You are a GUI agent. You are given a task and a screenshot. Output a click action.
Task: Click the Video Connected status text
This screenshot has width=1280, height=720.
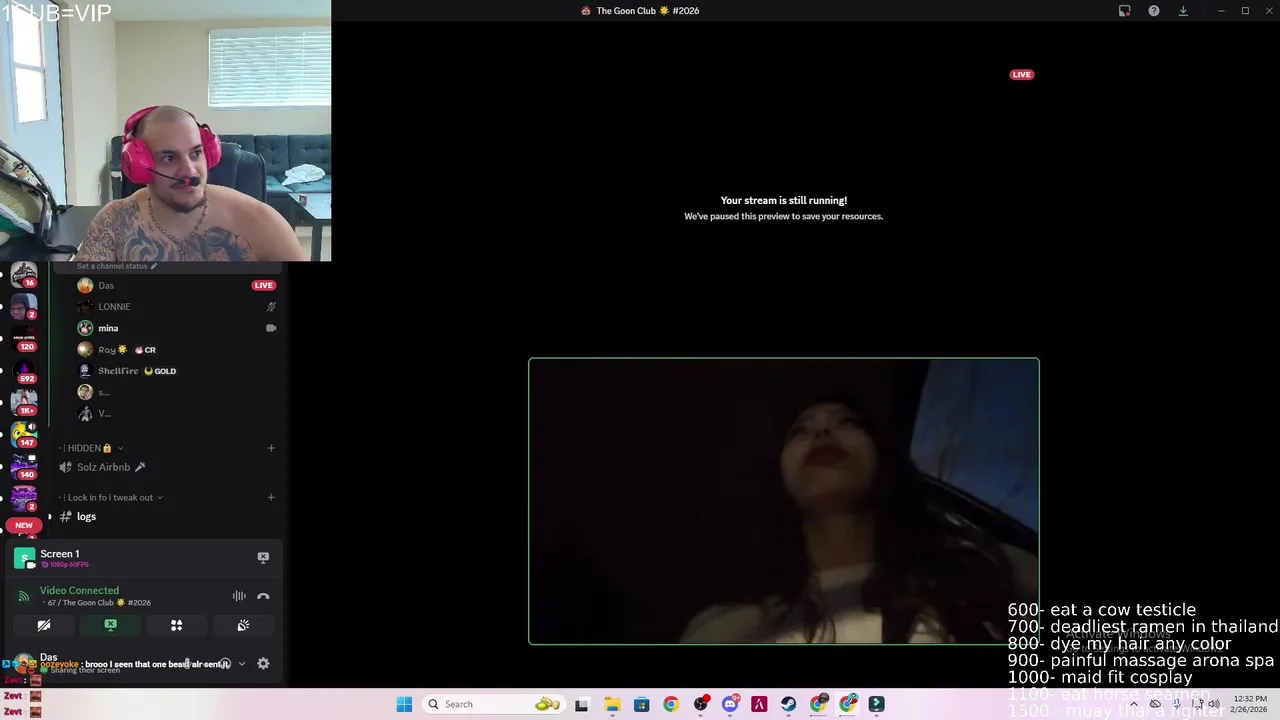79,590
